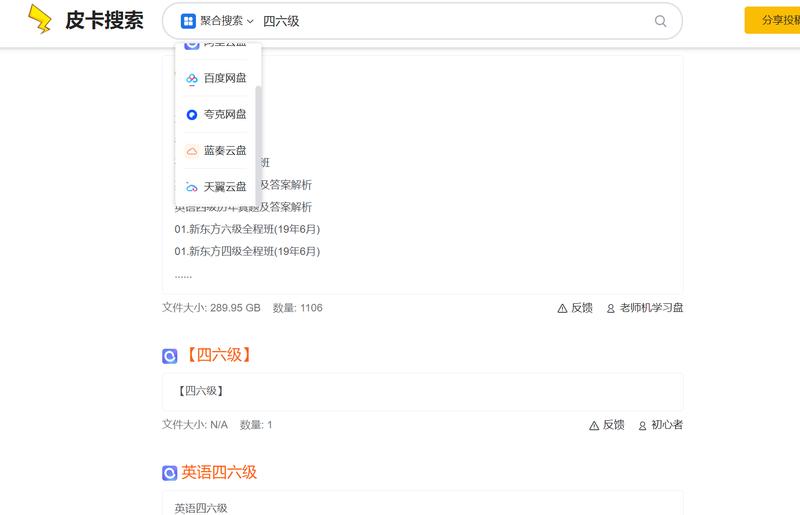
Task: Click the dropdown list scrollbar thumb
Action: tap(258, 145)
